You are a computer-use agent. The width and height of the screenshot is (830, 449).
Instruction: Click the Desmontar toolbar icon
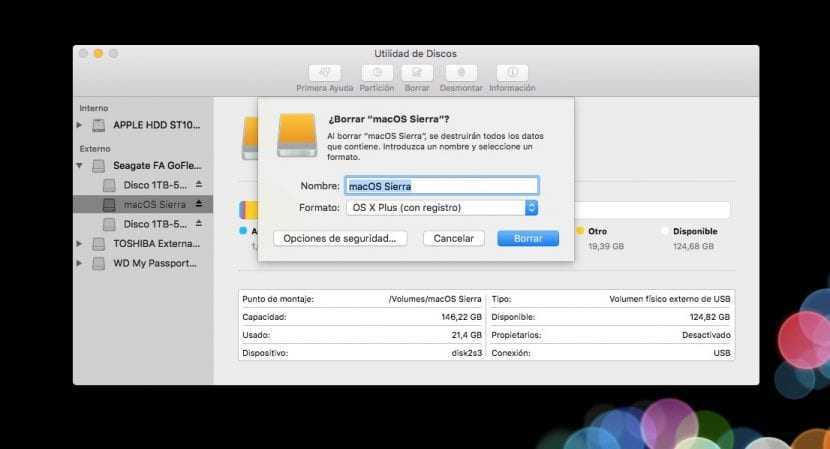pyautogui.click(x=461, y=73)
